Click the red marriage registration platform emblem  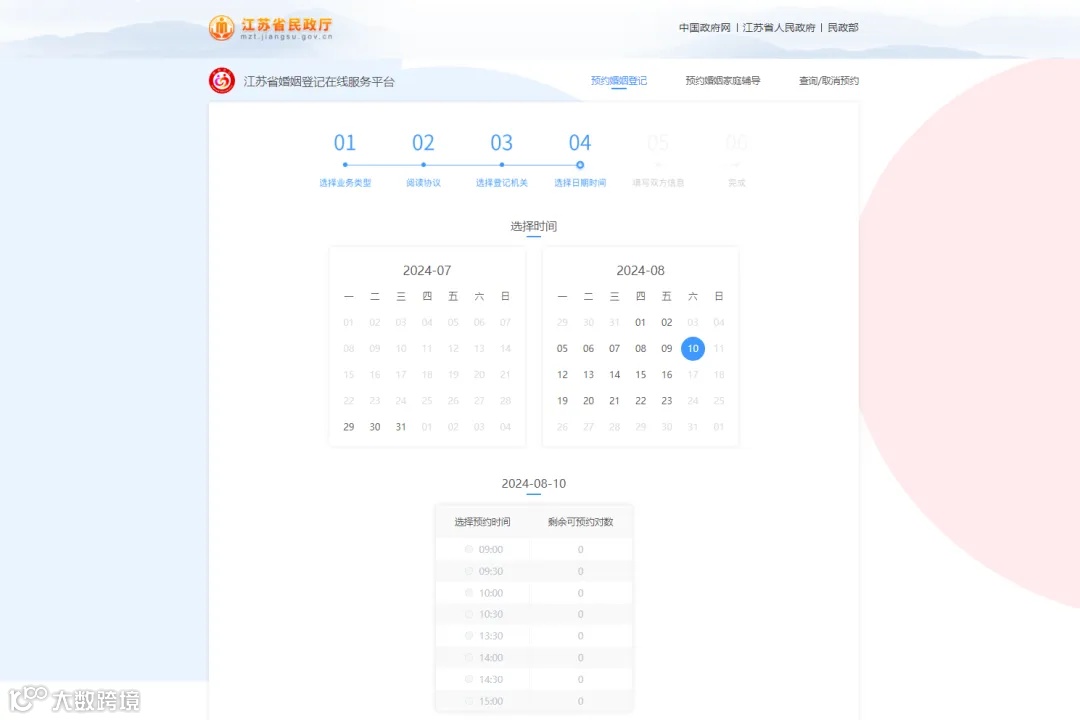pos(222,81)
